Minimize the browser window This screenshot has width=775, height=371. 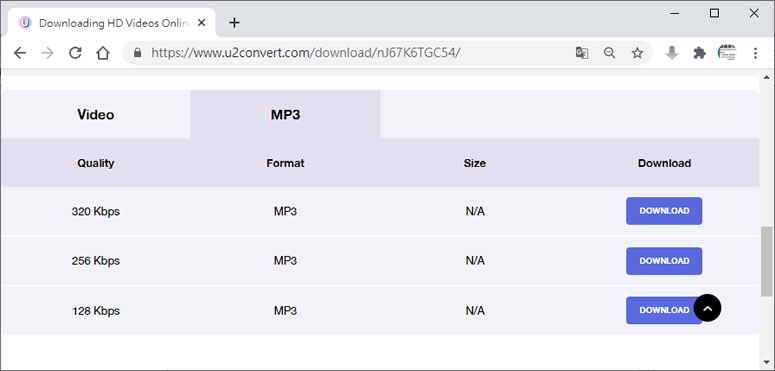pyautogui.click(x=675, y=14)
